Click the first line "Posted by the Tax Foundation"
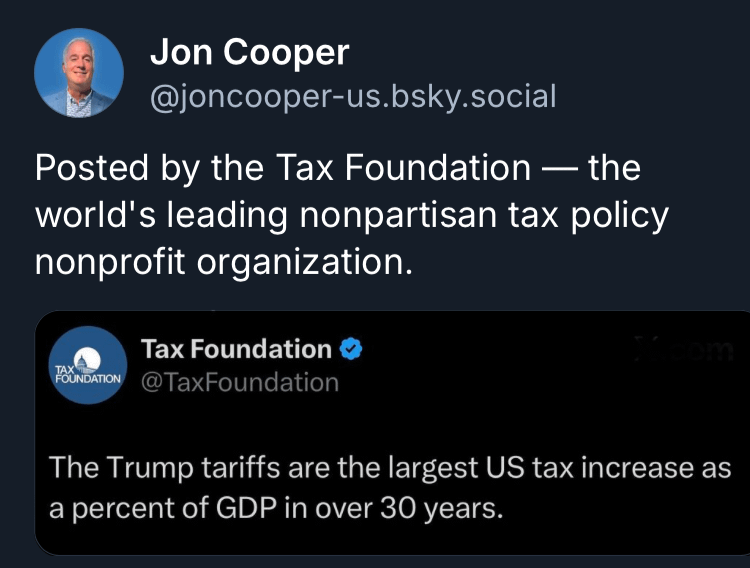 [283, 167]
